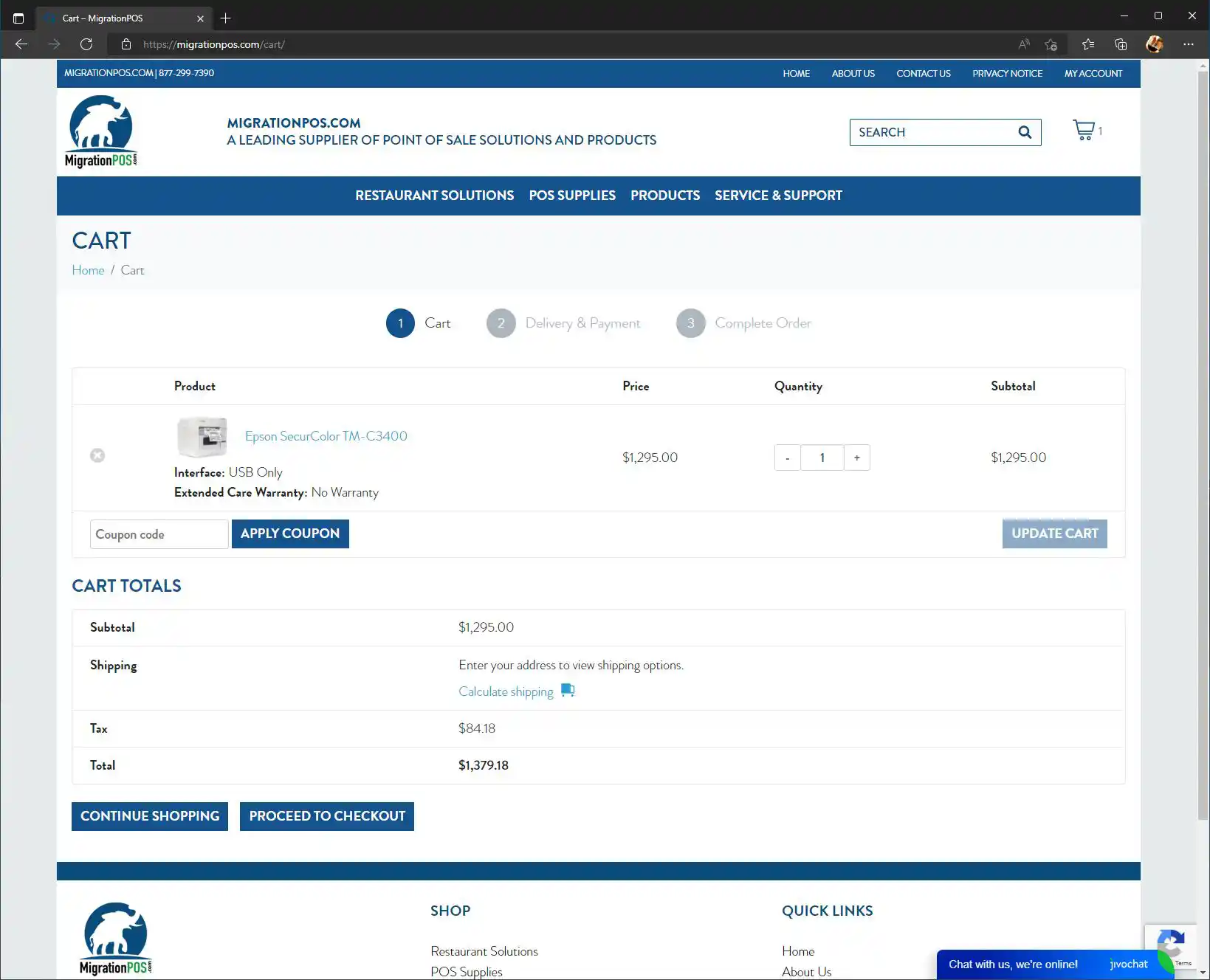This screenshot has height=980, width=1210.
Task: Open My Account in top bar
Action: coord(1093,74)
